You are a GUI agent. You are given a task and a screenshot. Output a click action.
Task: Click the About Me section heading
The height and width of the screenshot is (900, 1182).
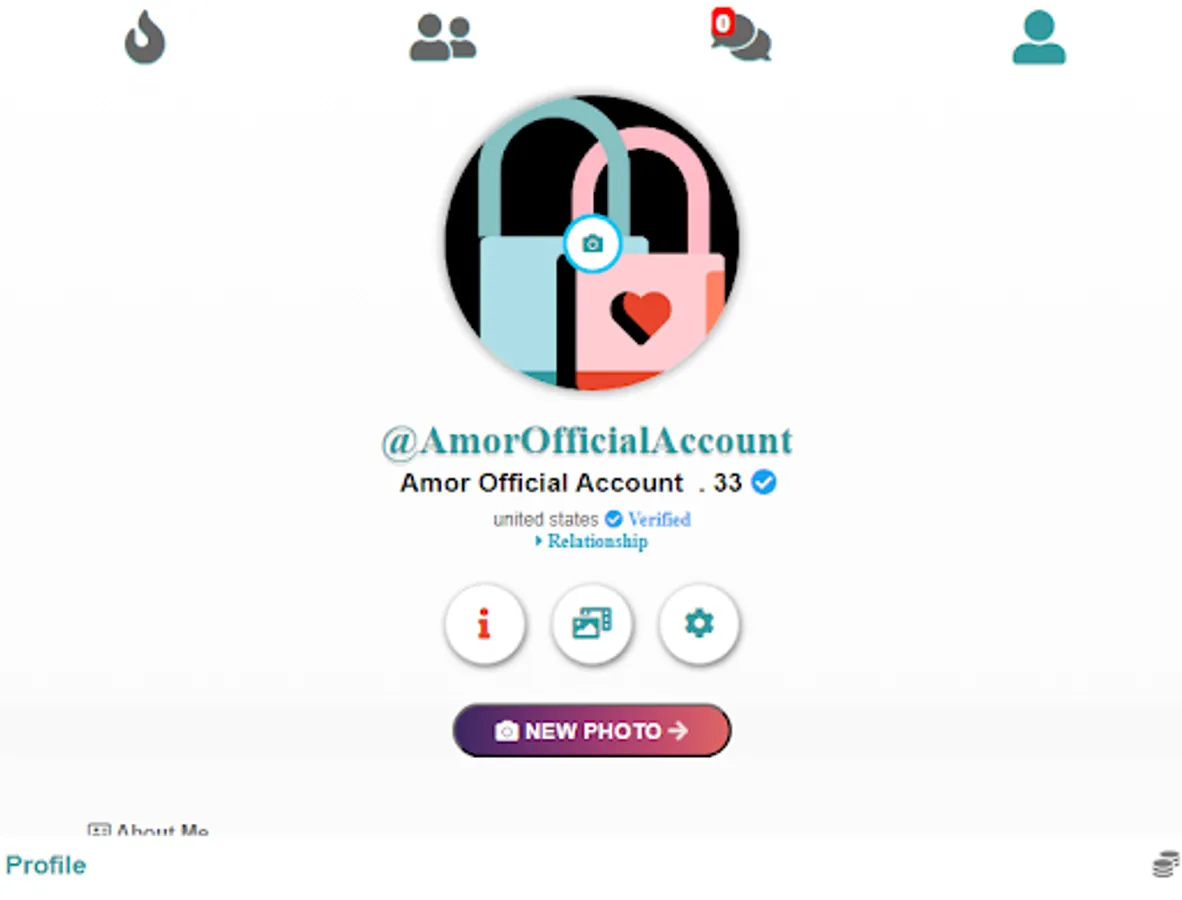[148, 831]
